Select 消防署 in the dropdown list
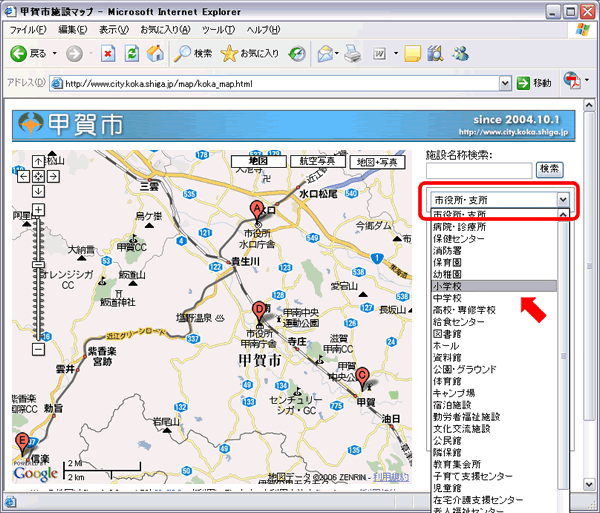 494,251
